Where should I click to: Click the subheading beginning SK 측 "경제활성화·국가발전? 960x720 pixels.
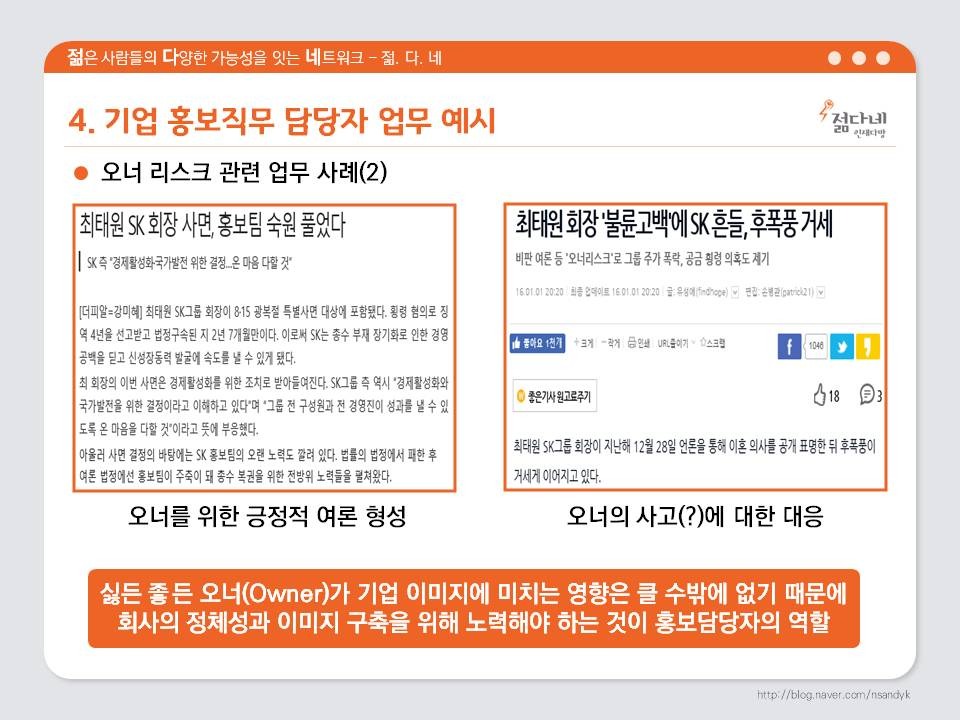tap(189, 263)
